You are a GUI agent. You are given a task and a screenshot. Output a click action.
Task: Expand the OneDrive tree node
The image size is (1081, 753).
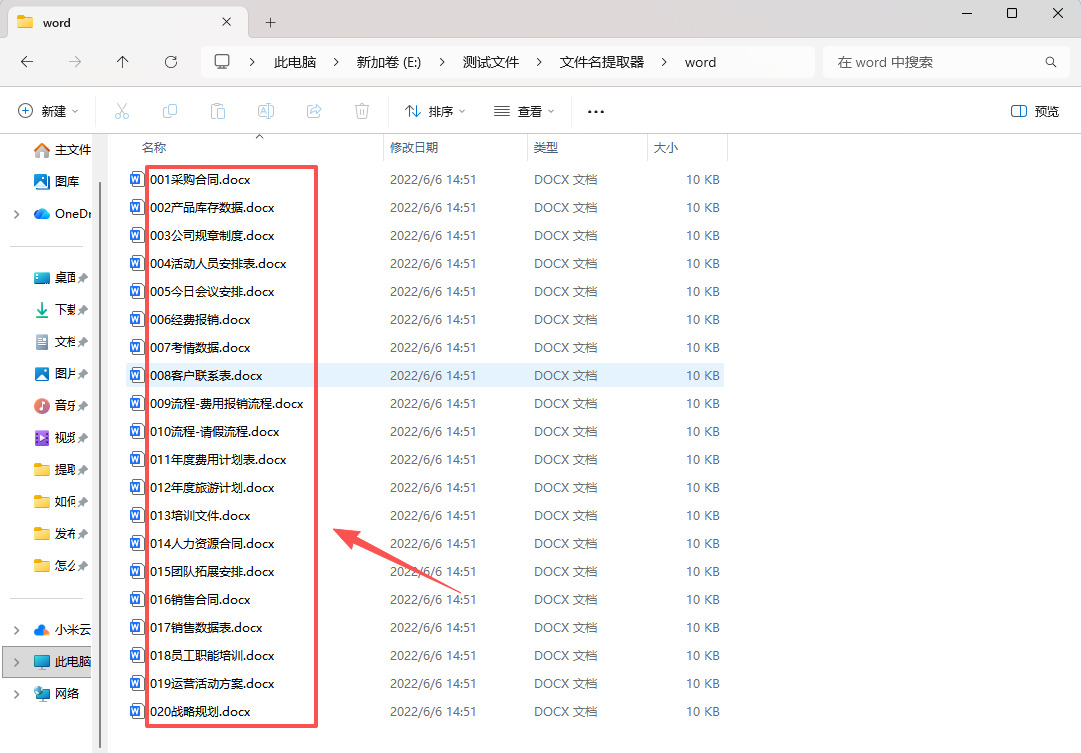click(x=17, y=214)
